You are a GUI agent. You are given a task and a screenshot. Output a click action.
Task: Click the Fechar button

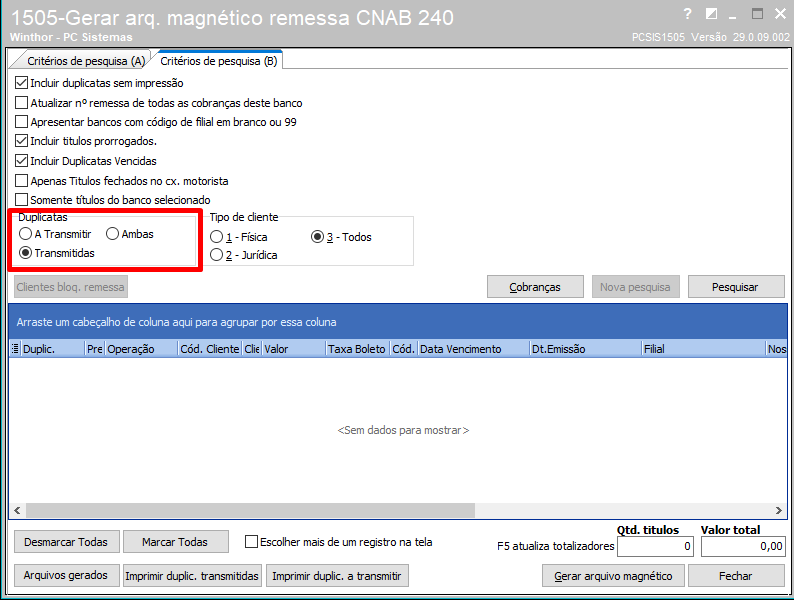click(736, 576)
